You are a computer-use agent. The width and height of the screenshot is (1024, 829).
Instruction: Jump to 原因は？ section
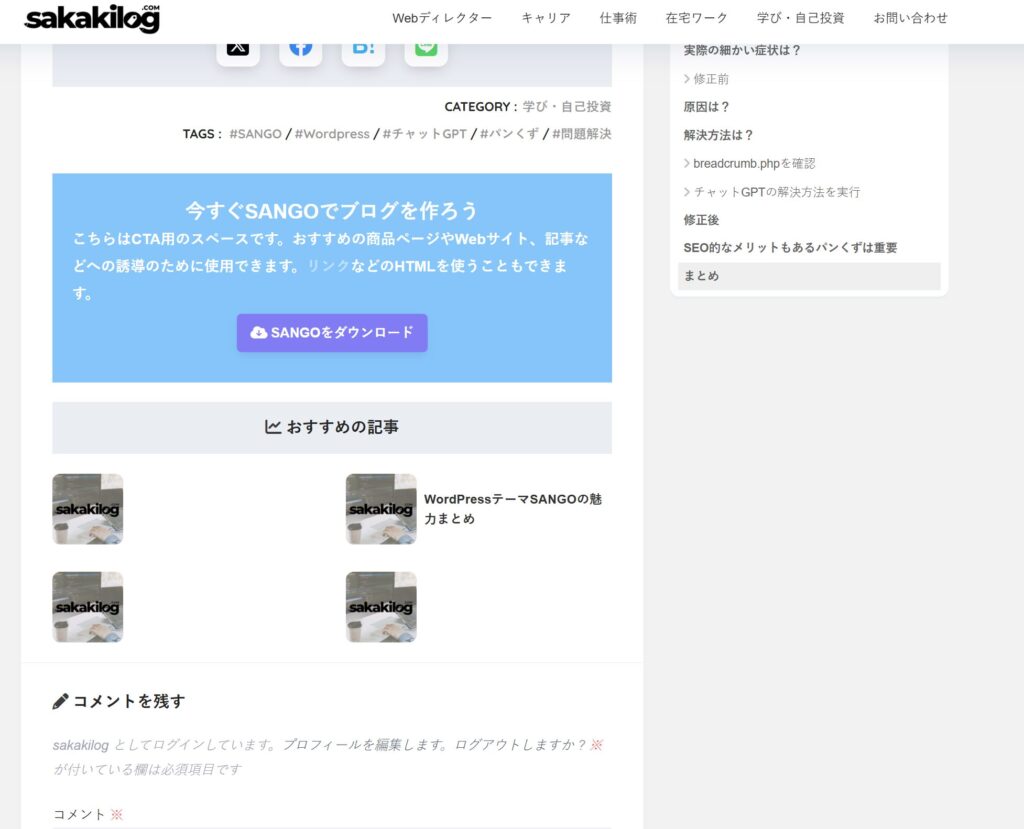click(706, 106)
